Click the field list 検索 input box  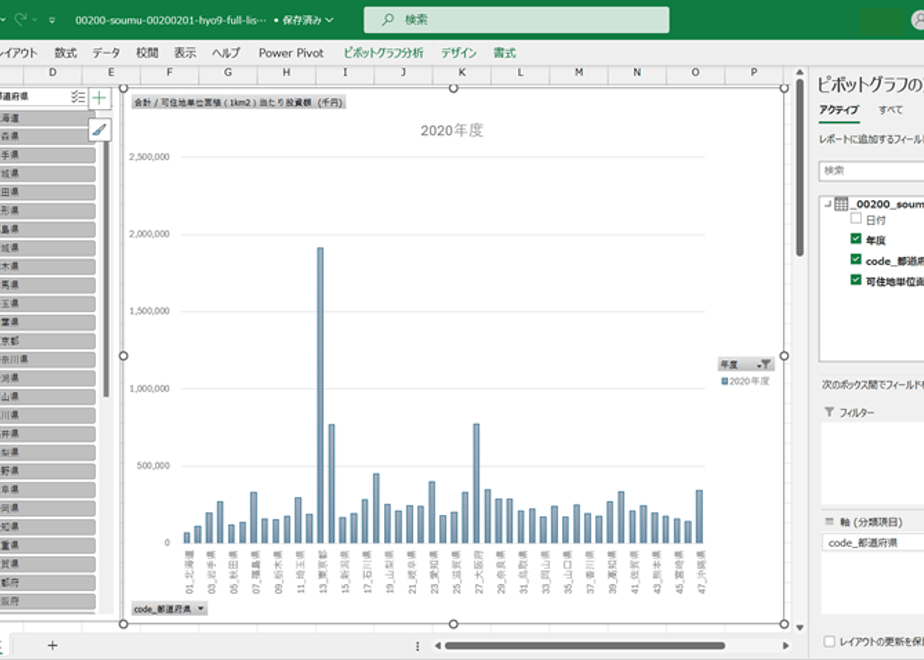coord(872,171)
